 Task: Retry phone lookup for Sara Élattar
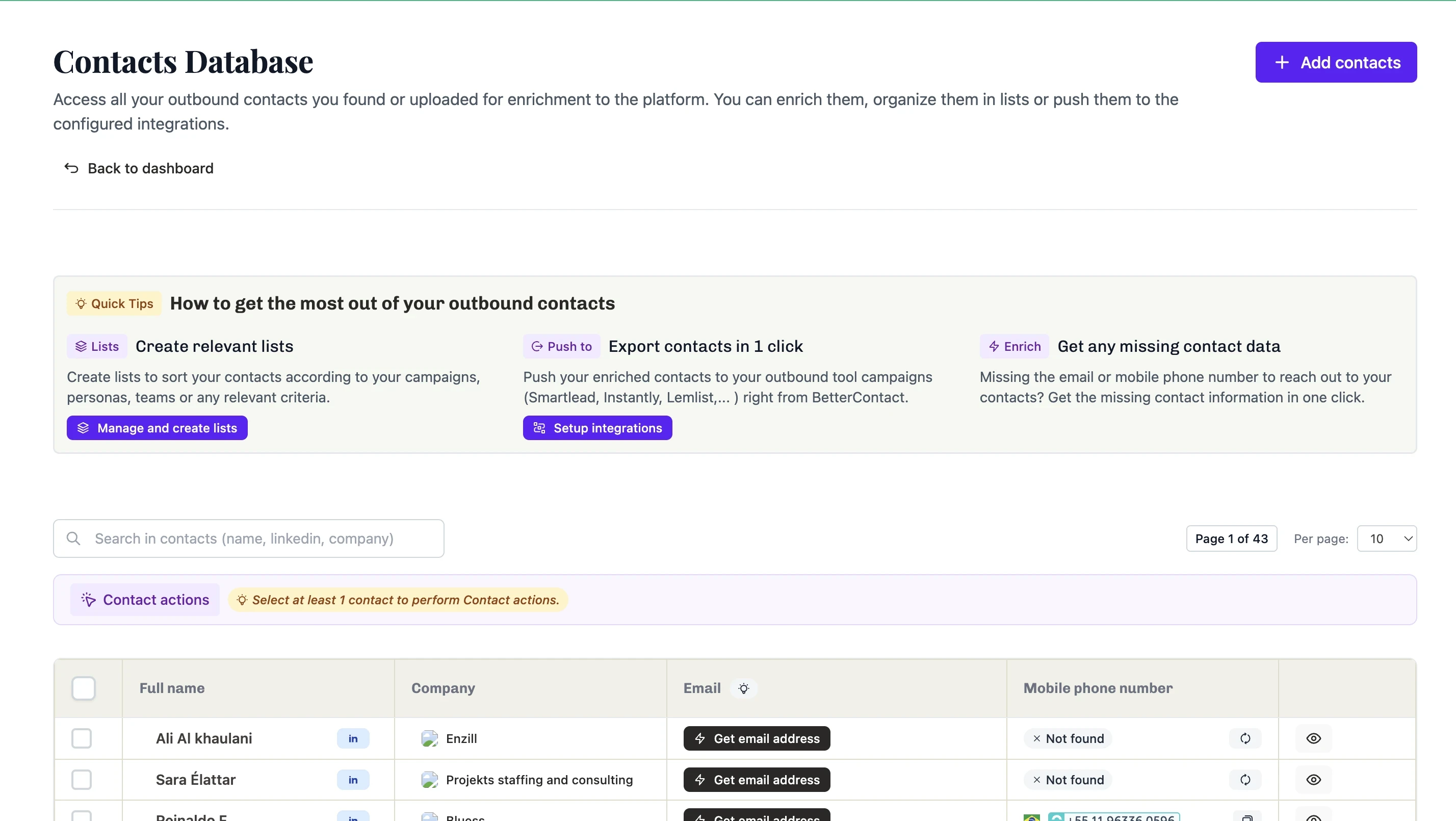1245,780
